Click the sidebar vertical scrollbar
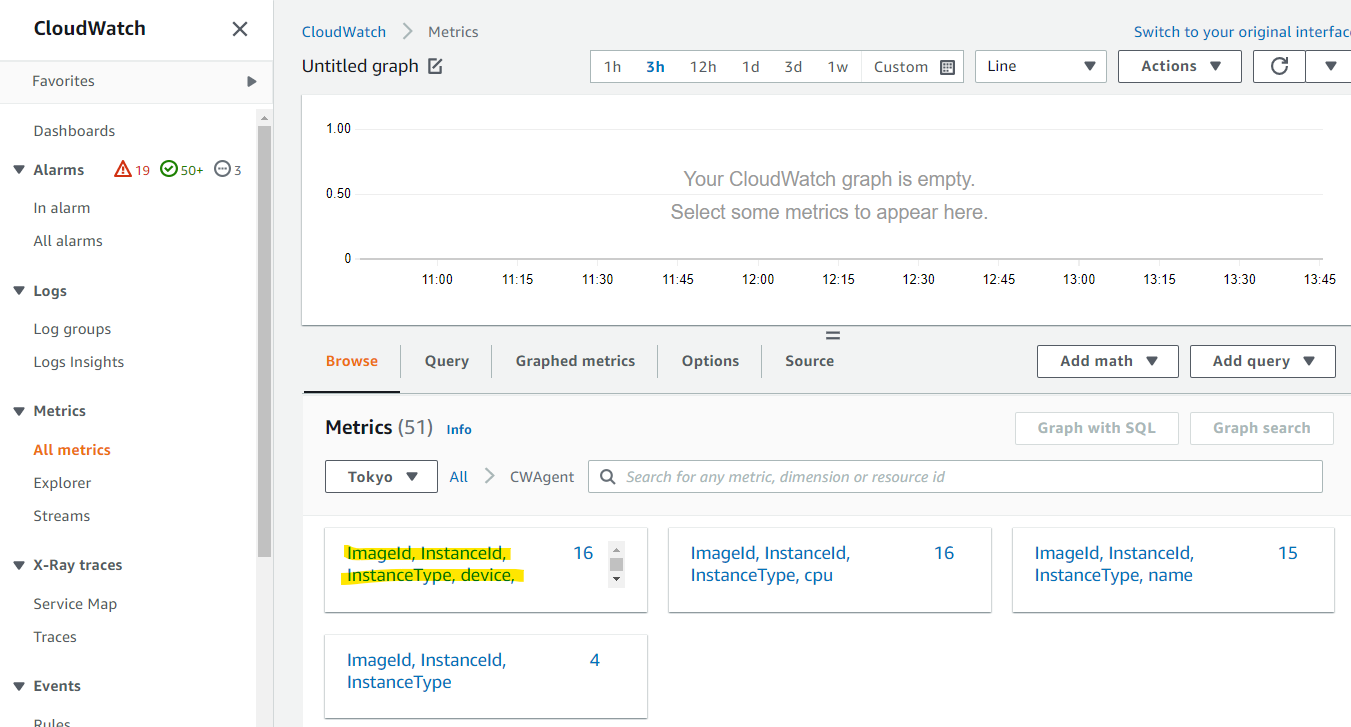The height and width of the screenshot is (727, 1351). click(x=264, y=340)
